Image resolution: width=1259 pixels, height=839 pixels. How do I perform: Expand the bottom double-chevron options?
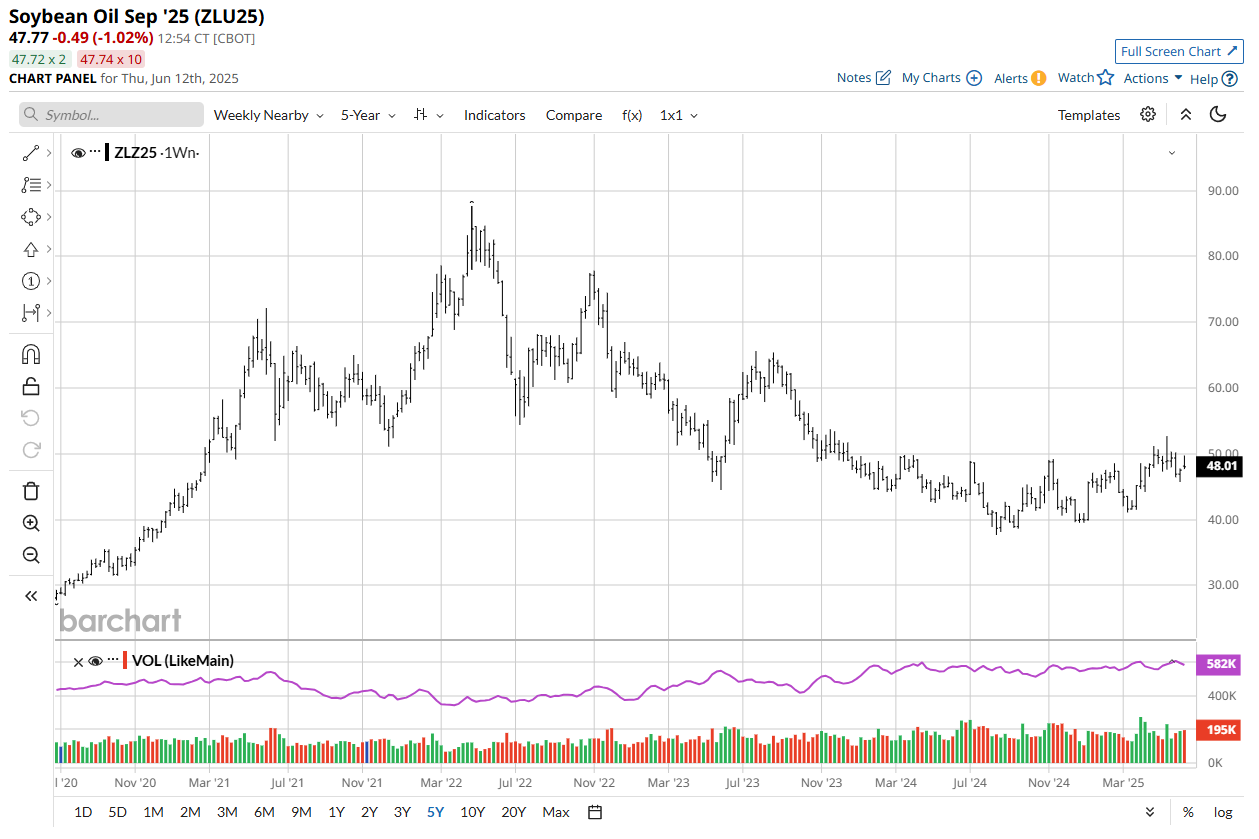pyautogui.click(x=1150, y=812)
